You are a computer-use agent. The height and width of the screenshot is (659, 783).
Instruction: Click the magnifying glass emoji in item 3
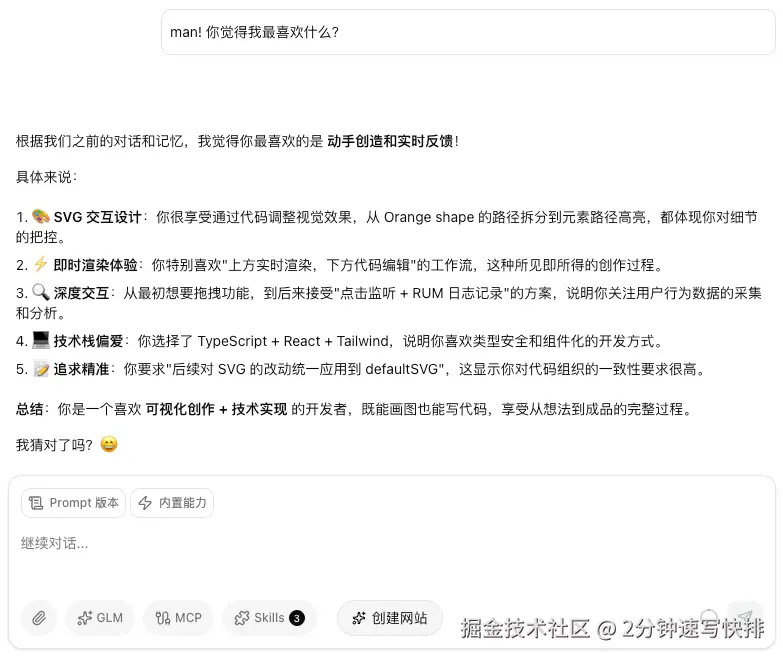(x=40, y=292)
